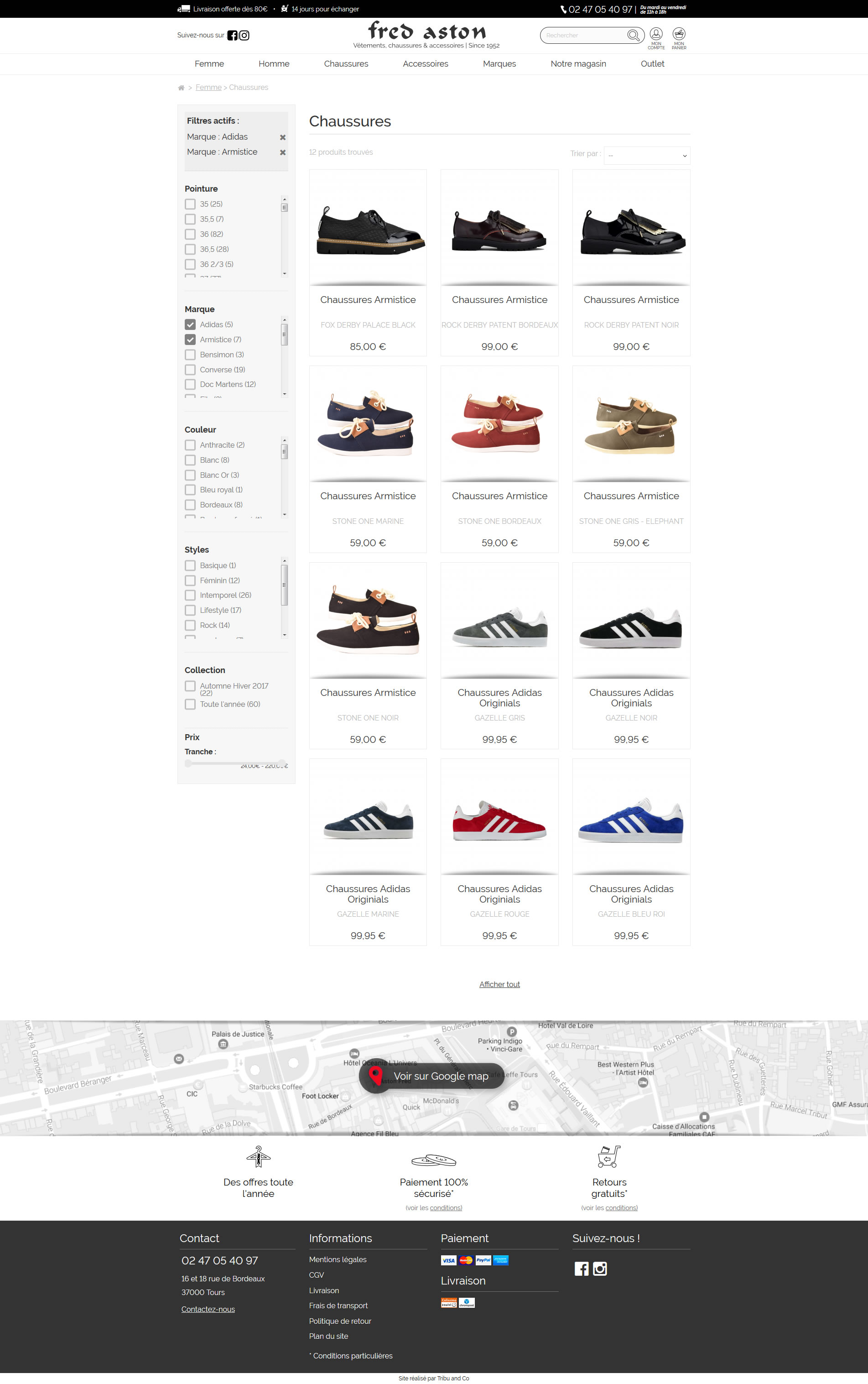Click the Mastercard payment logo
This screenshot has width=868, height=1384.
click(x=466, y=1260)
